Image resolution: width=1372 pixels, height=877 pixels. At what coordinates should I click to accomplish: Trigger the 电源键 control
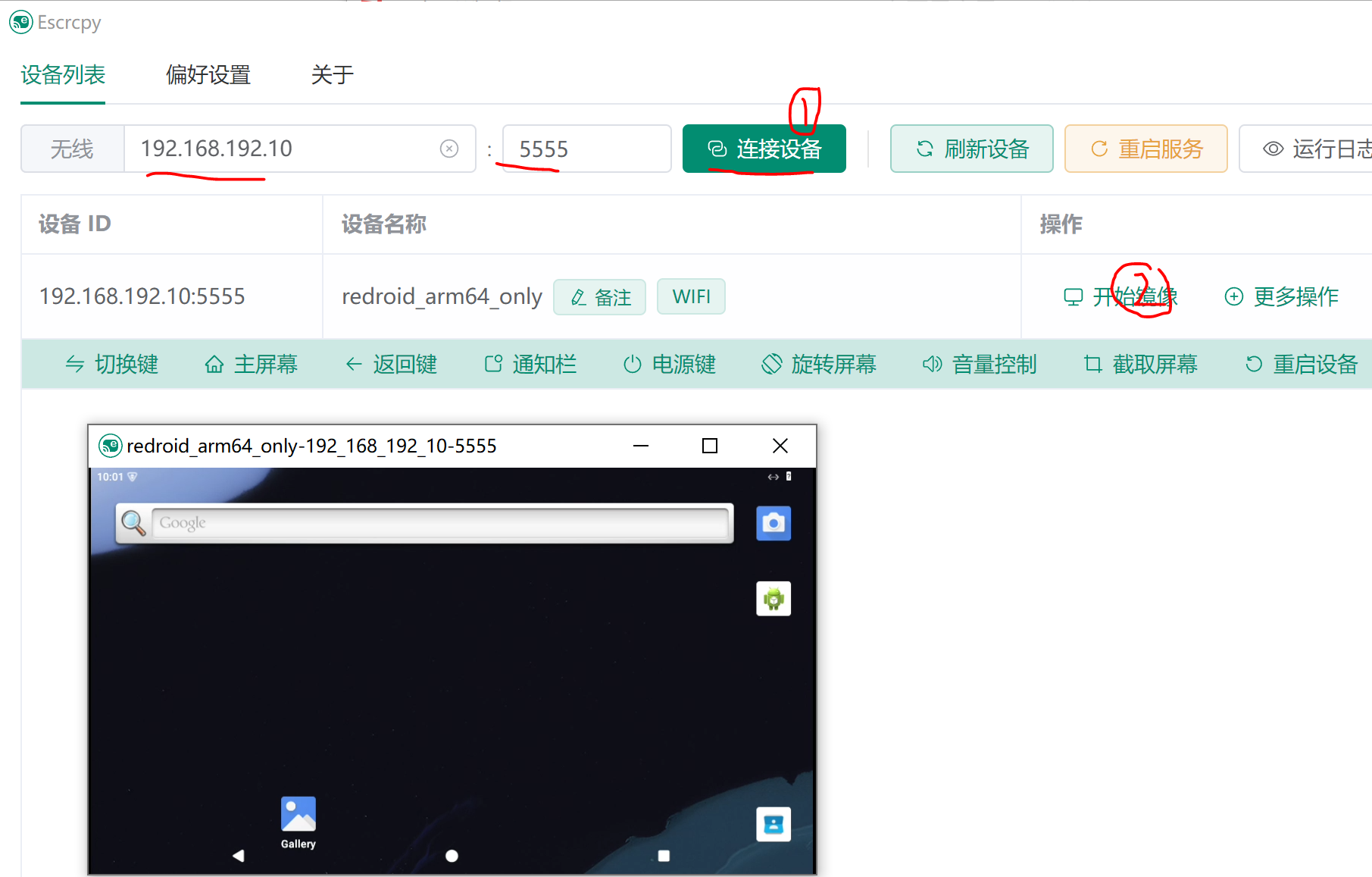point(669,364)
